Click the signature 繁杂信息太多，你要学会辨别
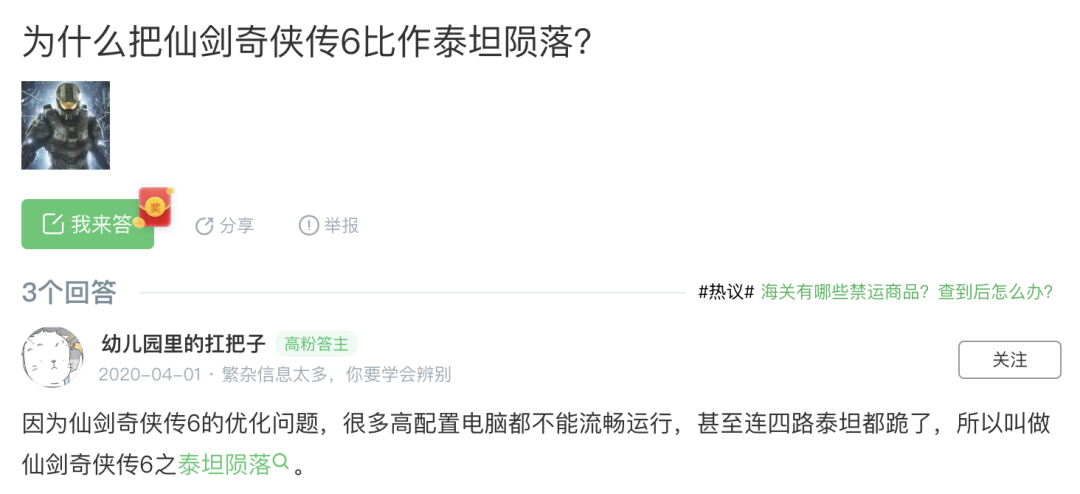Image resolution: width=1080 pixels, height=494 pixels. (x=336, y=375)
